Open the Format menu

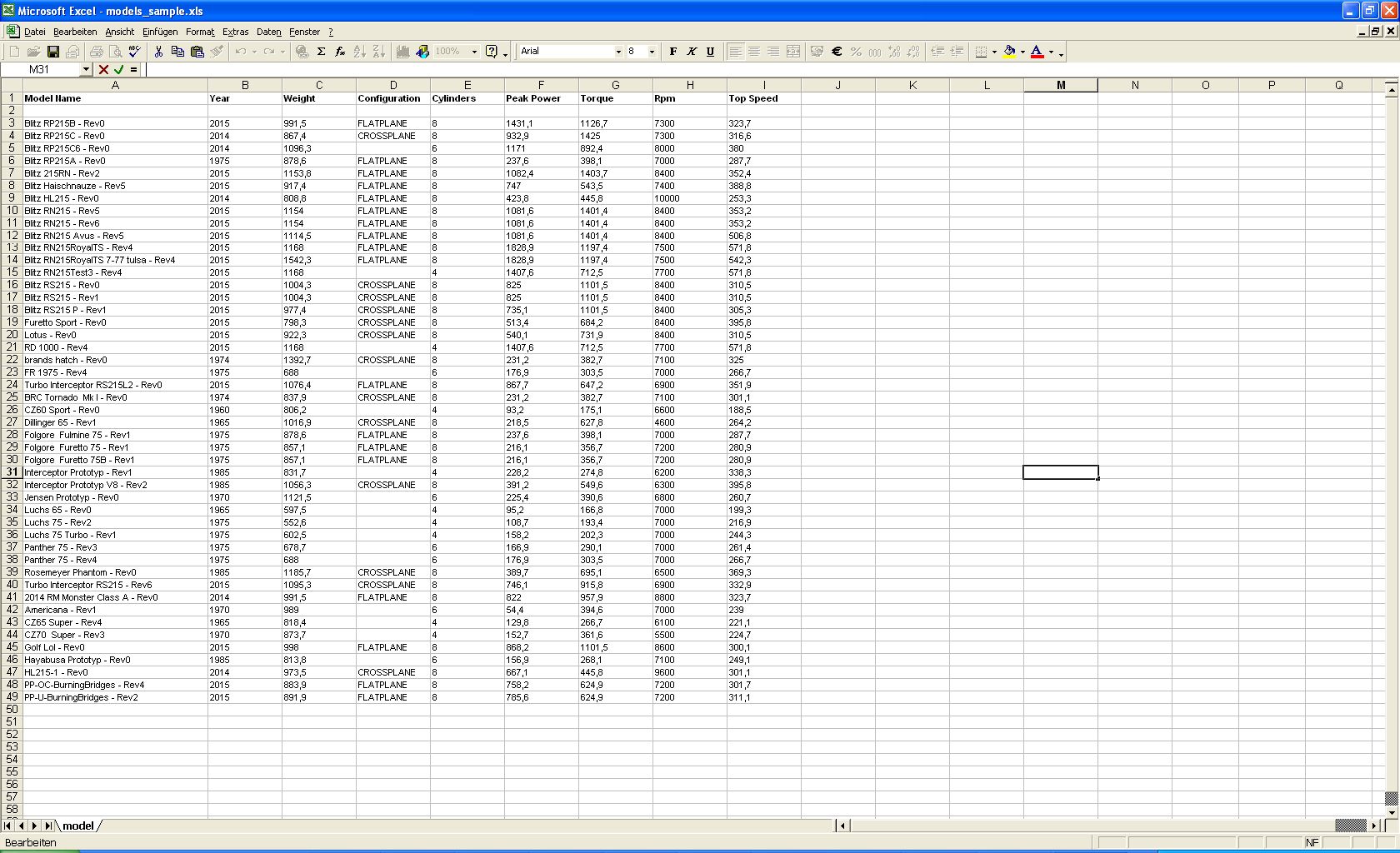point(200,32)
